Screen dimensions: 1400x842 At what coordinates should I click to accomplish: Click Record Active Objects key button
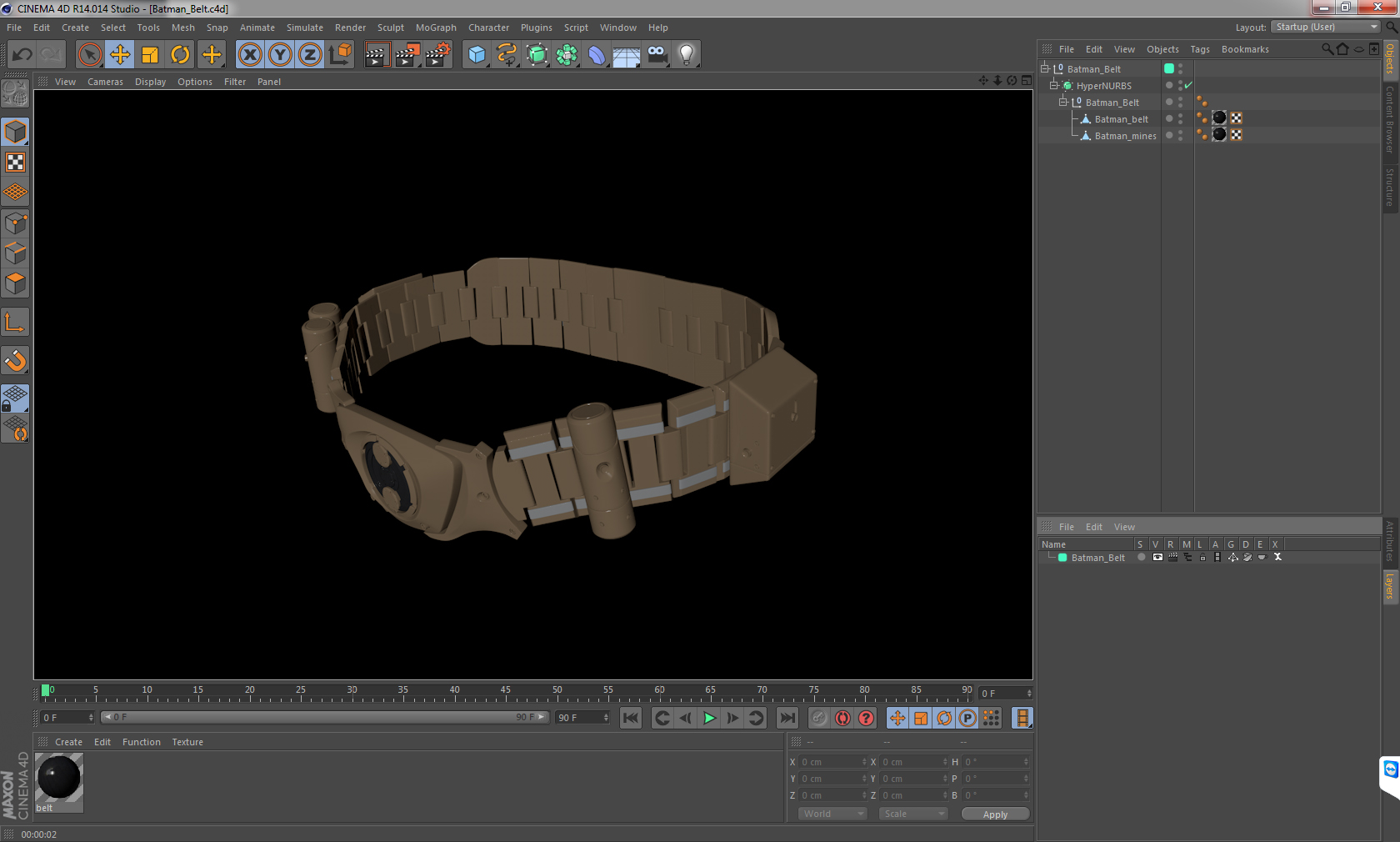[819, 718]
